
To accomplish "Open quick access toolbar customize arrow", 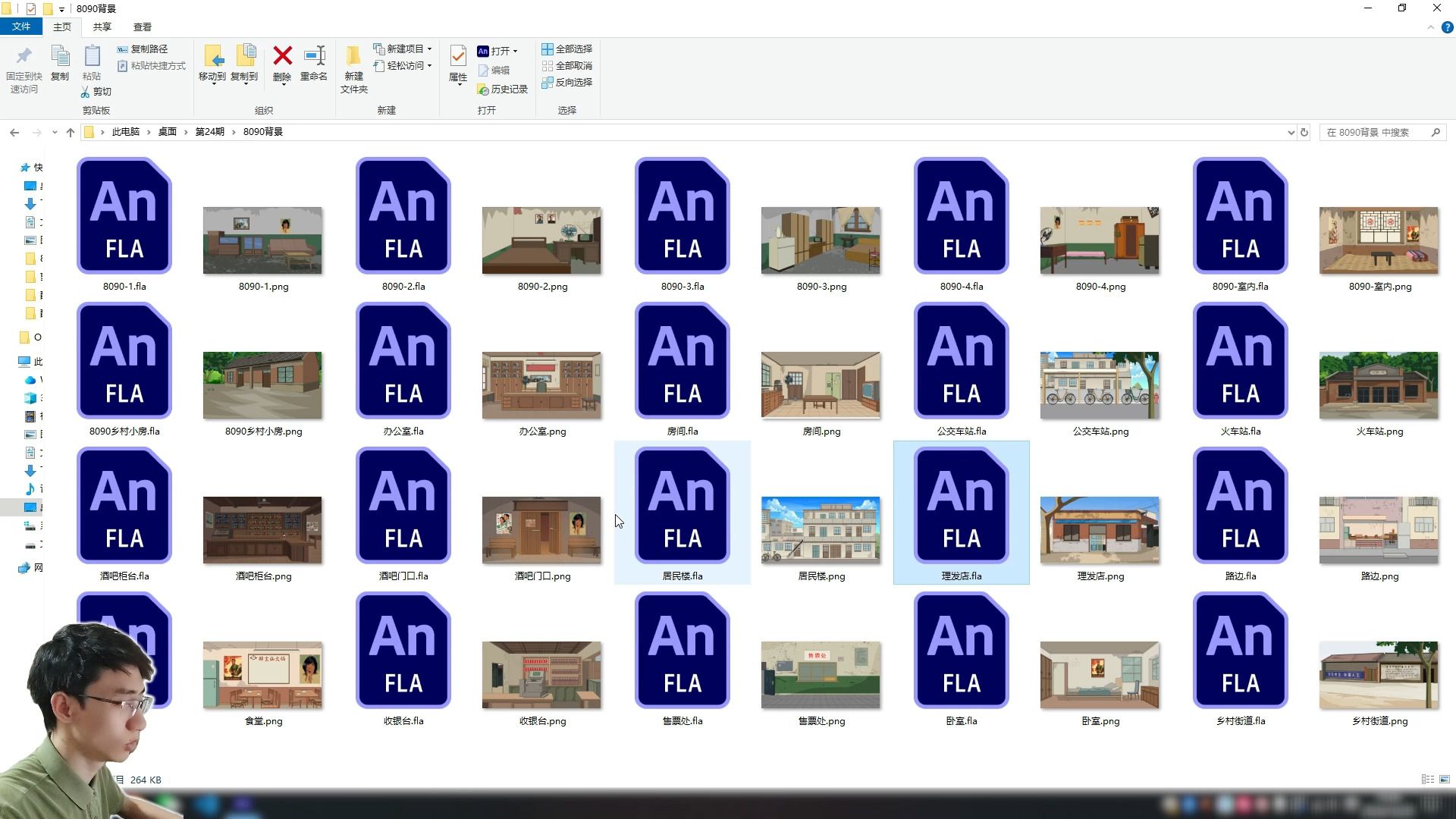I will click(61, 9).
